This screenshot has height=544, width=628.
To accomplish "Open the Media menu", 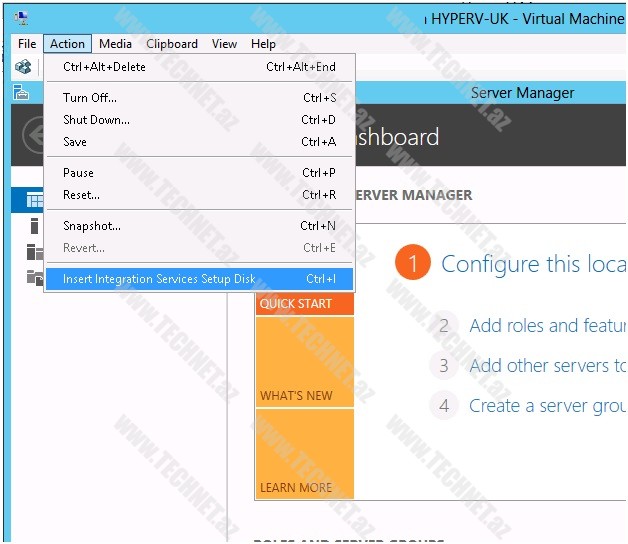I will click(115, 44).
